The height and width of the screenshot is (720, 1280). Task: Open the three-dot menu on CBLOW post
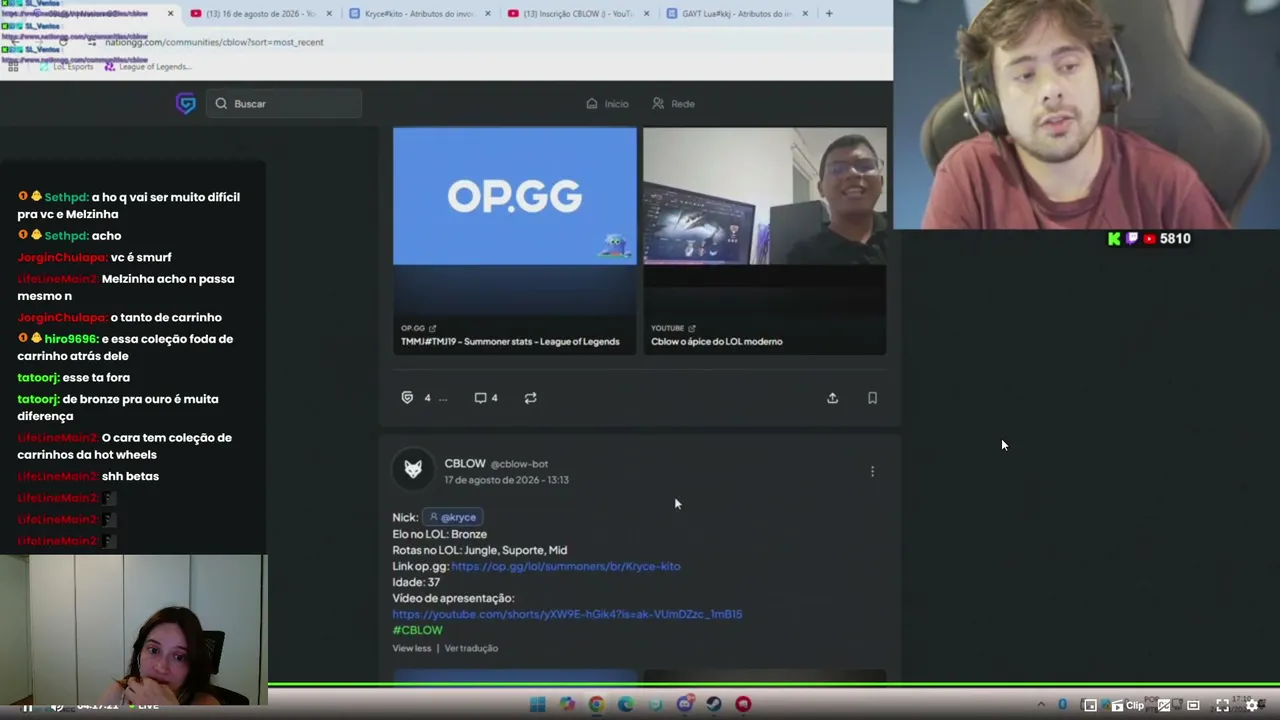point(872,471)
